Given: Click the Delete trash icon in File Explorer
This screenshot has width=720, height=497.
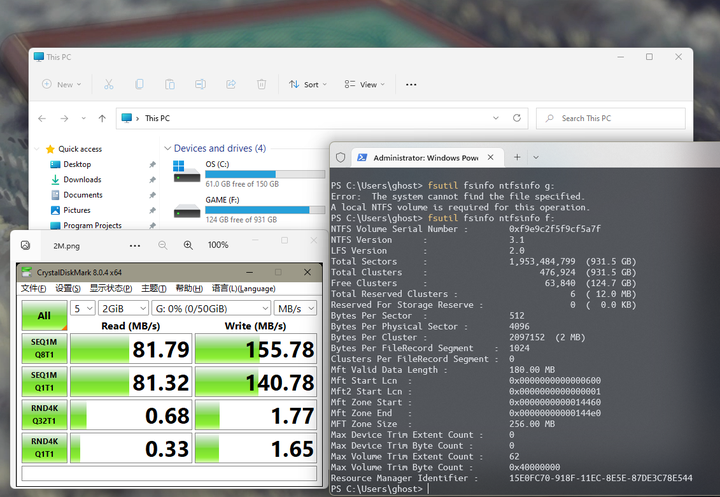Looking at the screenshot, I should point(261,84).
